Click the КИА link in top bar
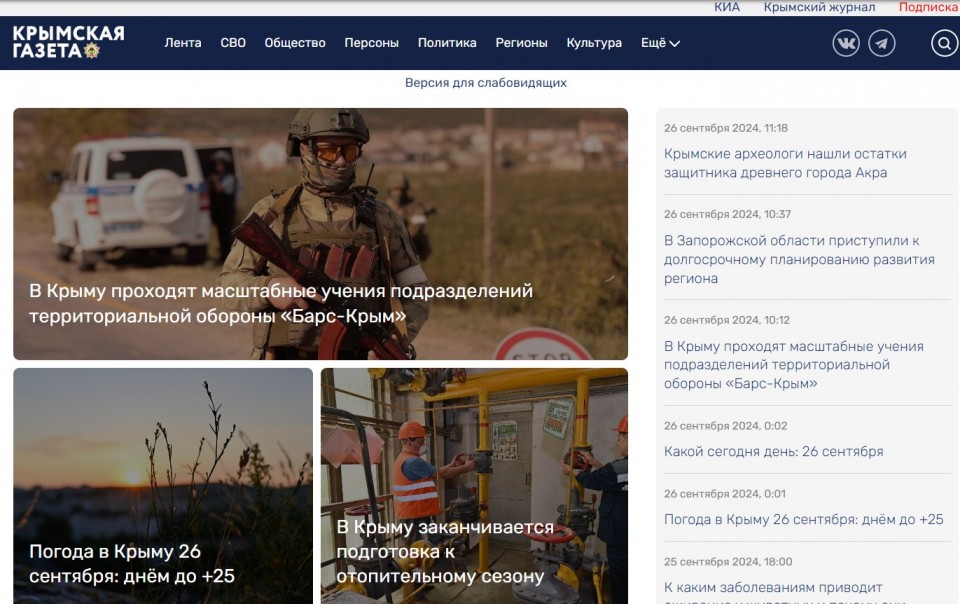 pos(727,7)
